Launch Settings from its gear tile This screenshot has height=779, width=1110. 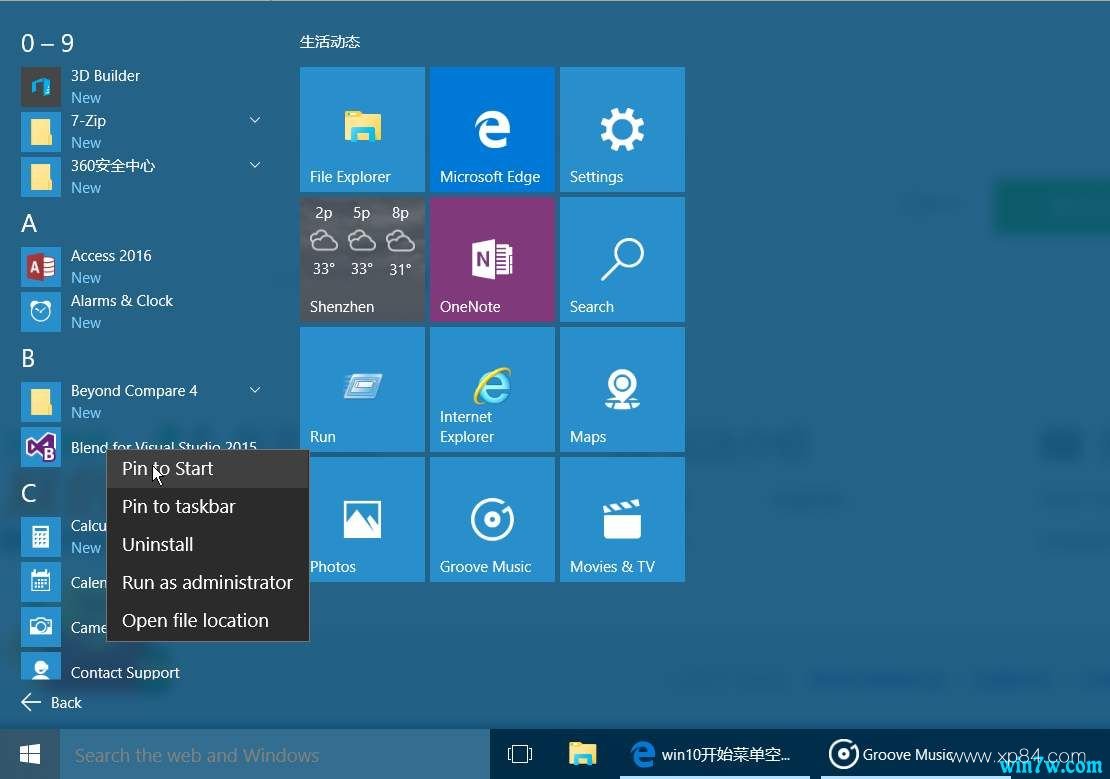[x=622, y=129]
